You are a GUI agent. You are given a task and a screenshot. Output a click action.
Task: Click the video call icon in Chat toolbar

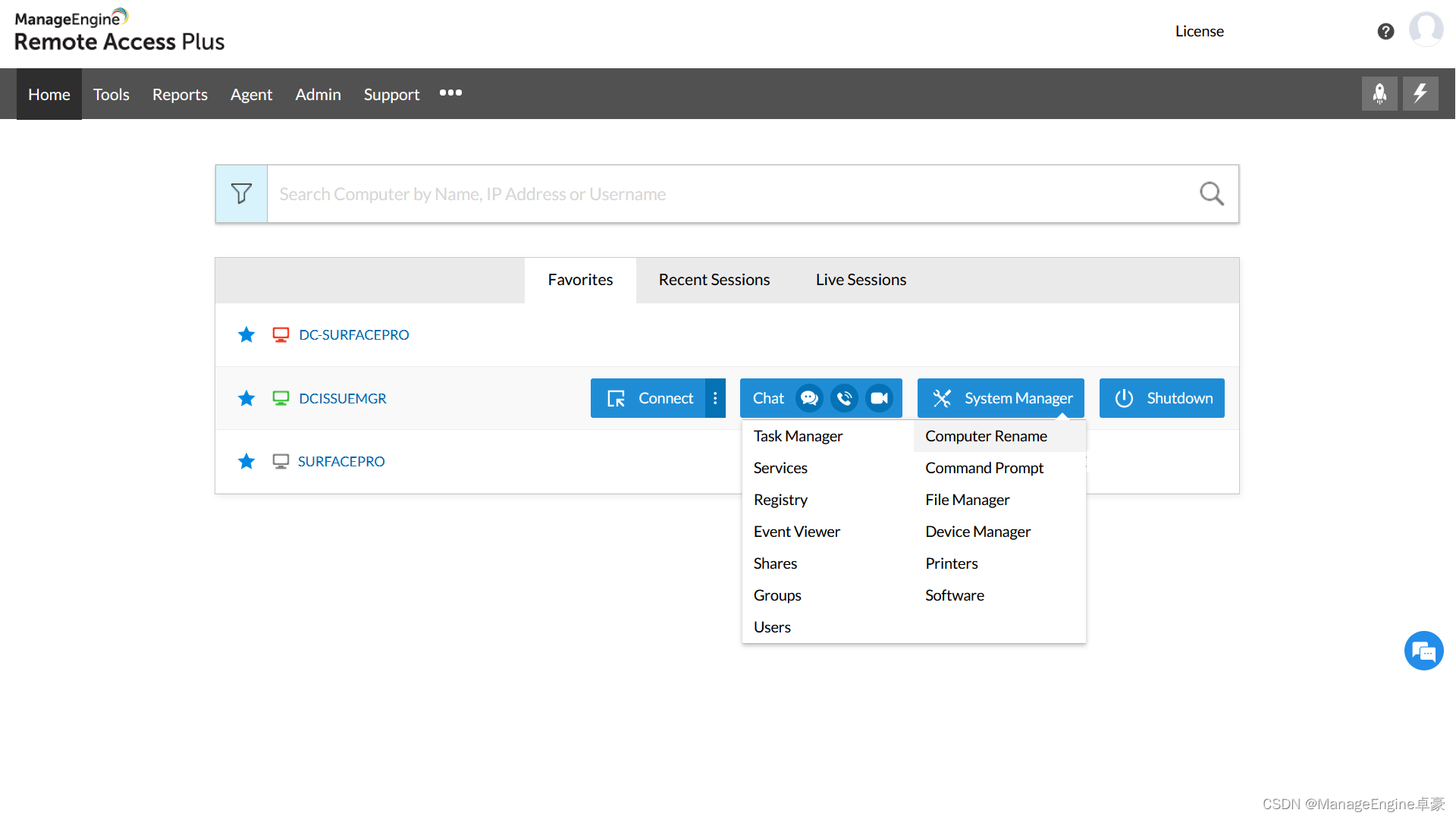[877, 398]
